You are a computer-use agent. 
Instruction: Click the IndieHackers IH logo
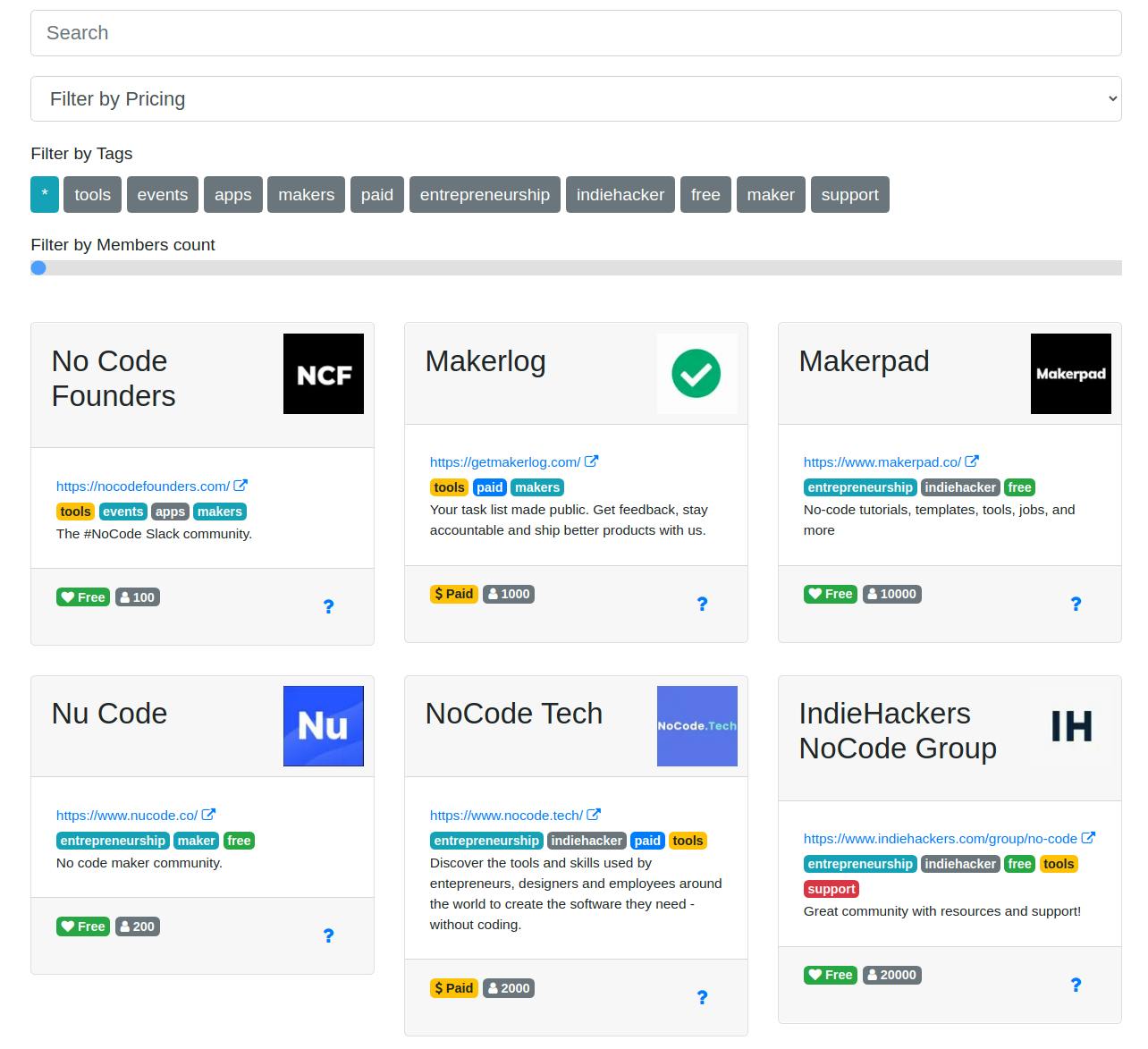[1071, 726]
